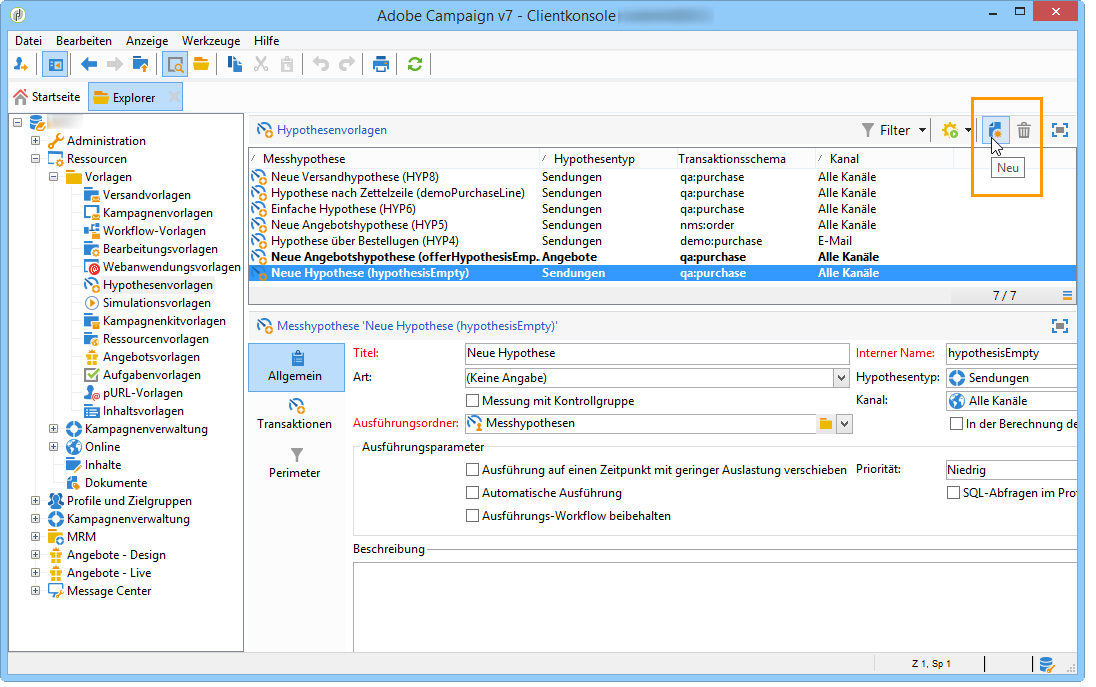Open the Filter dropdown
This screenshot has height=687, width=1096.
pyautogui.click(x=894, y=130)
